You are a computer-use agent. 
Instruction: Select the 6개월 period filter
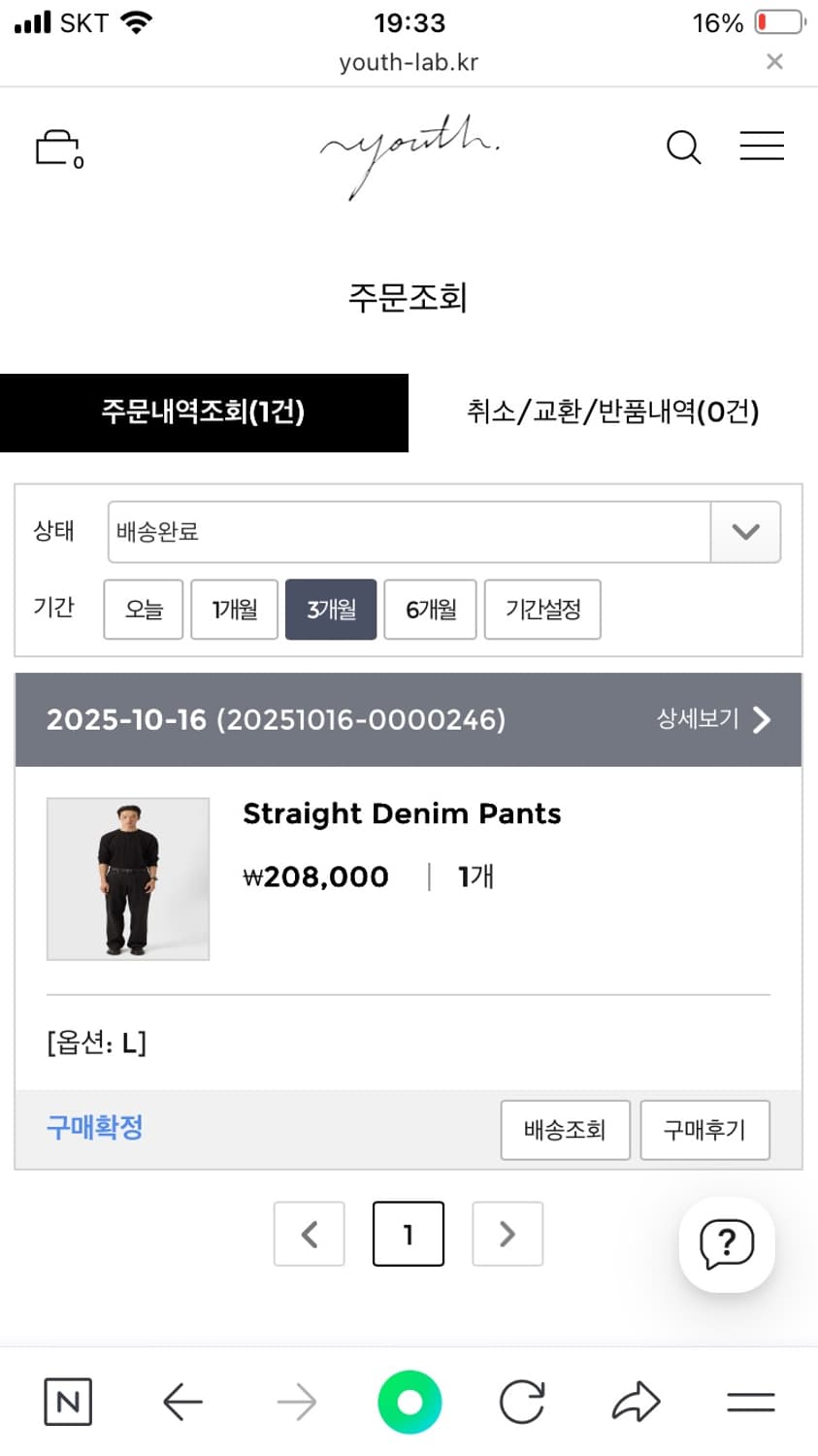click(431, 610)
